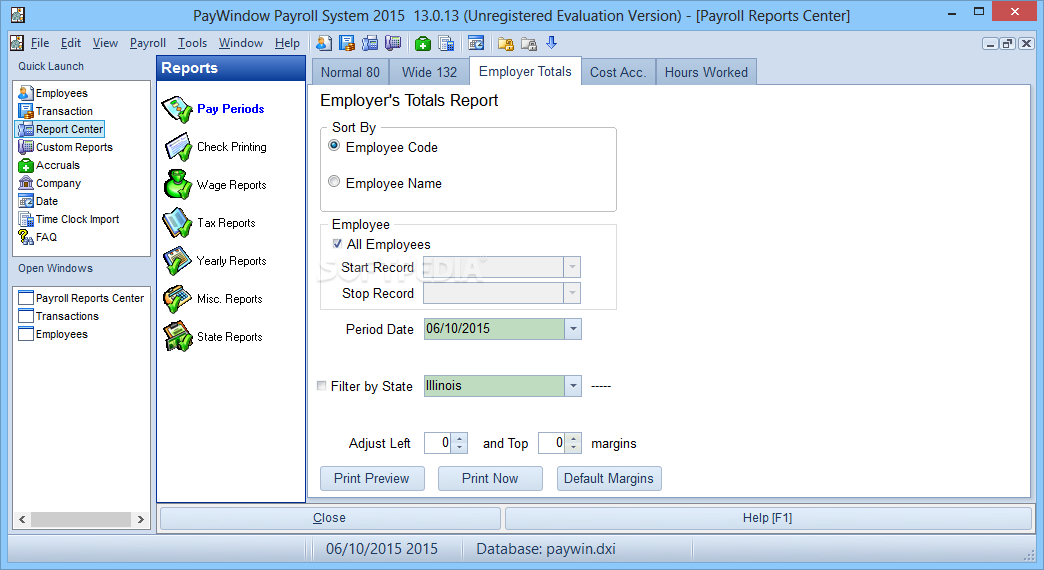Open the Edit menu

pos(71,43)
